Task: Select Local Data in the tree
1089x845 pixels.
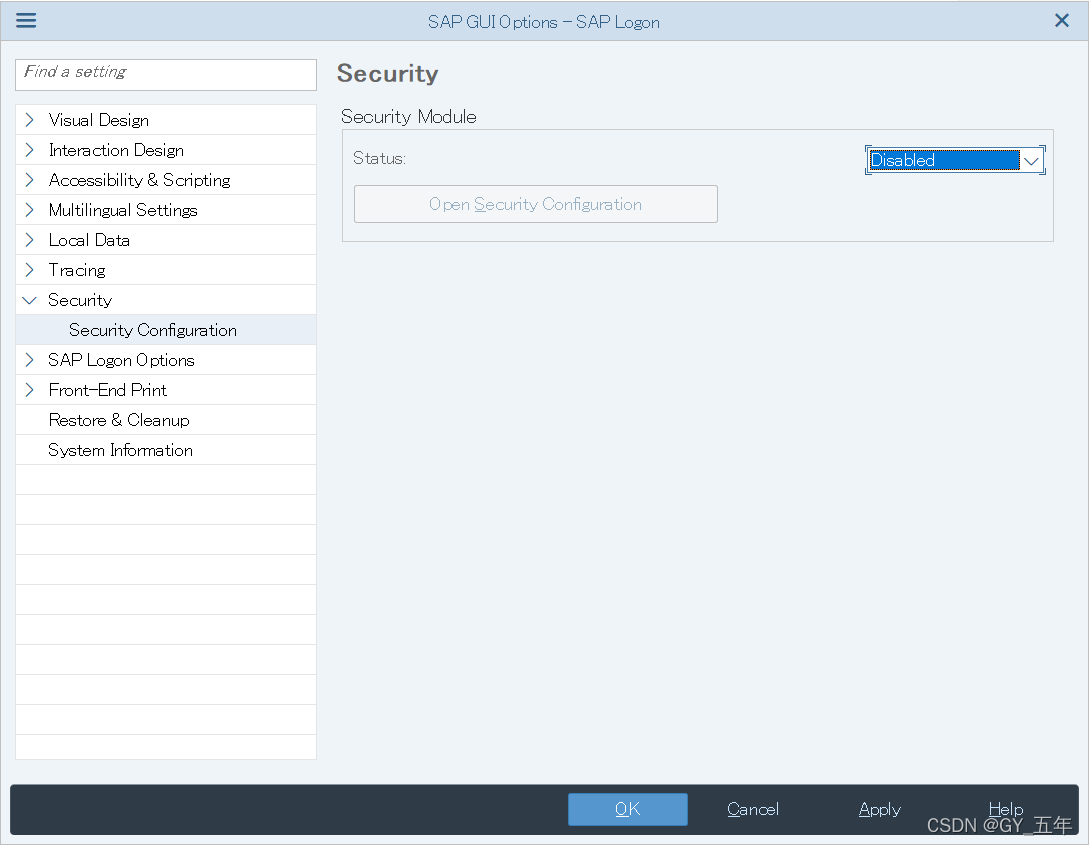Action: pyautogui.click(x=89, y=240)
